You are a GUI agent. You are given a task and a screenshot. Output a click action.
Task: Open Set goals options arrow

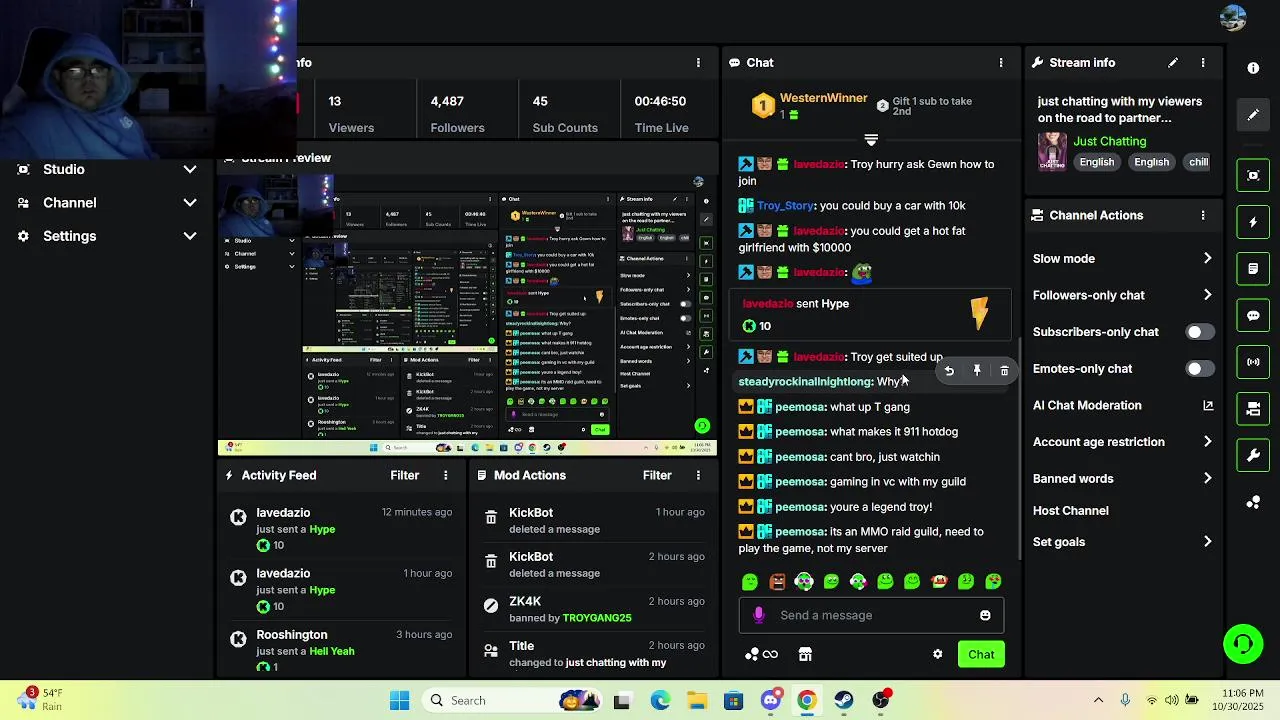1207,542
